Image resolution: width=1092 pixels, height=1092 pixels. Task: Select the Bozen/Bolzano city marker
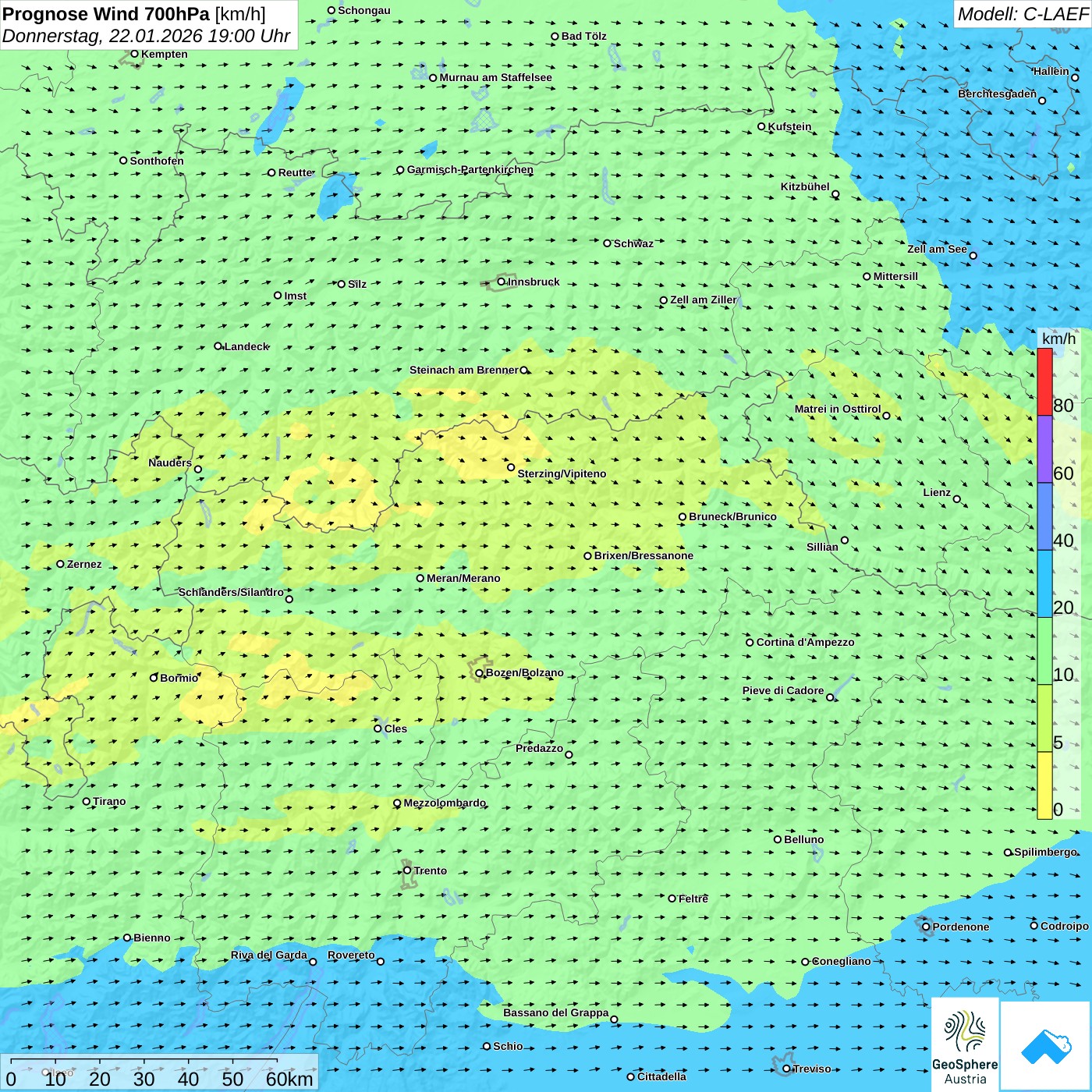[479, 672]
